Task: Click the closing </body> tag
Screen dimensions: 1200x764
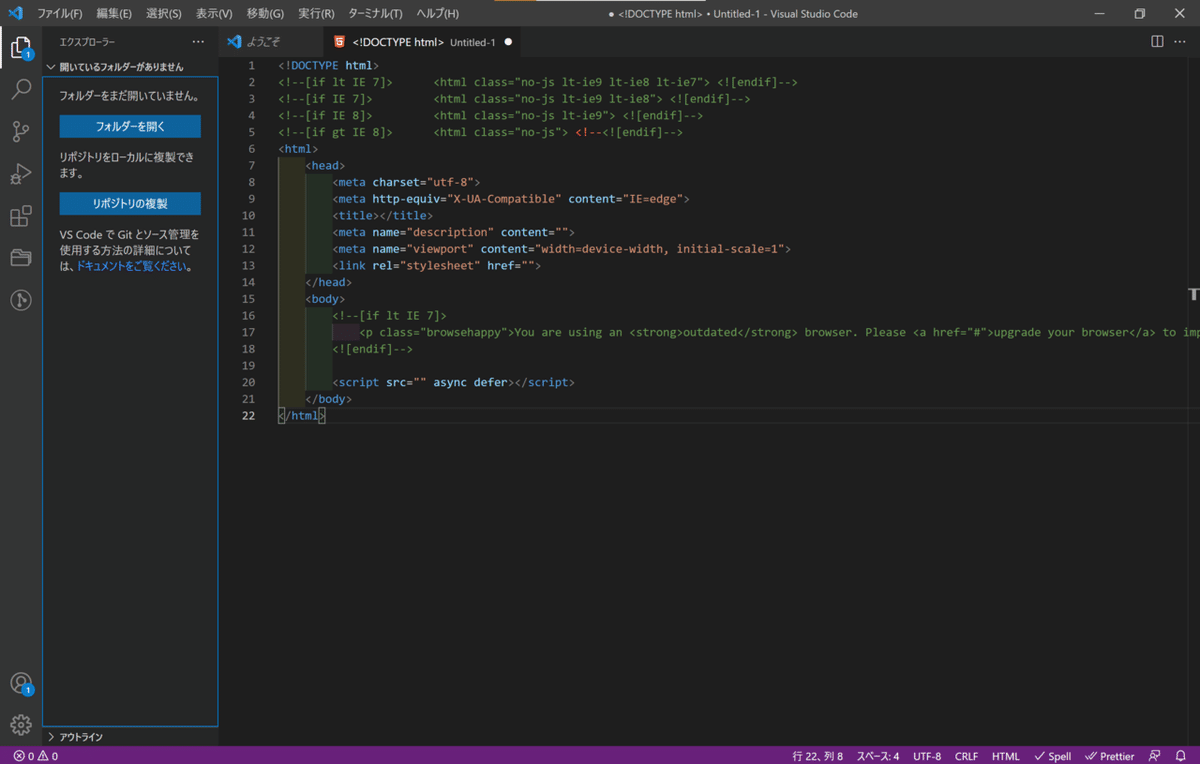Action: [x=329, y=399]
